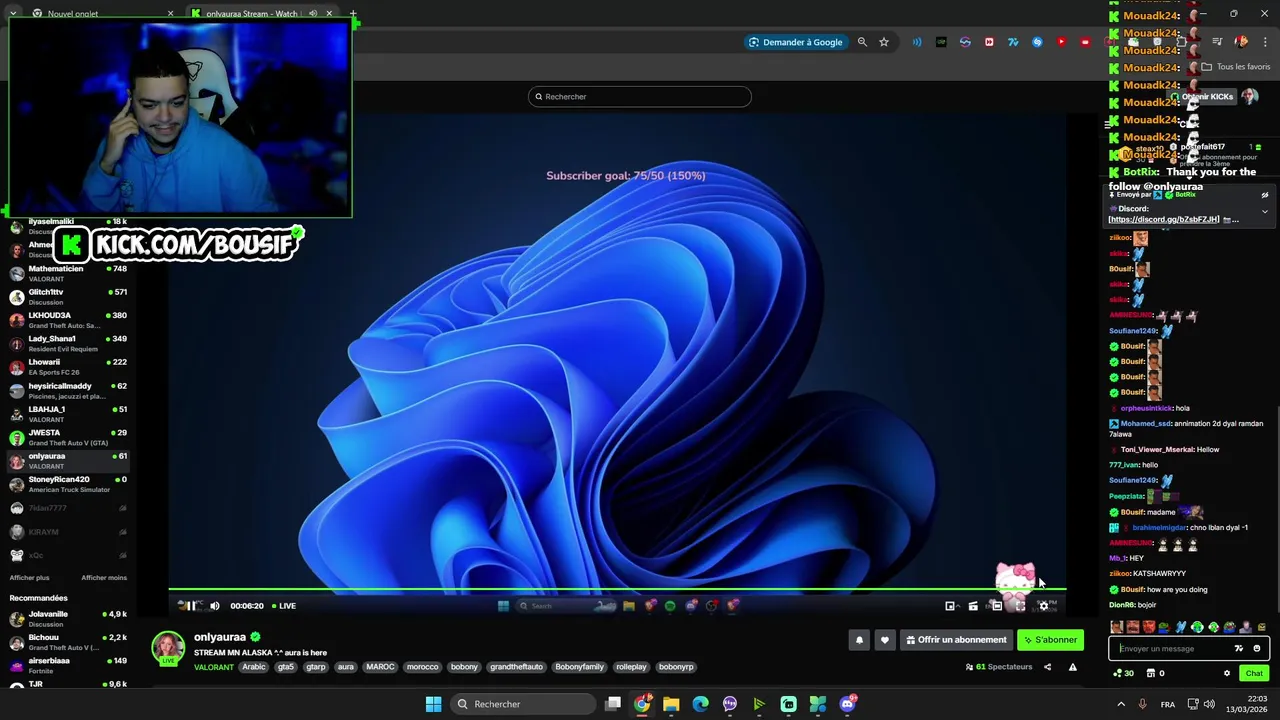Screen dimensions: 1280x720
Task: Click Afficher plus in sidebar
Action: (29, 577)
